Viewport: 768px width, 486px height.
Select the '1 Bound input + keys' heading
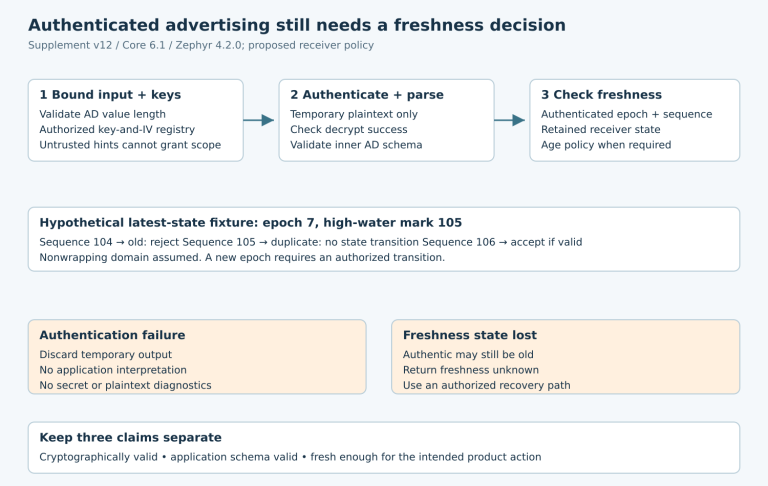110,95
